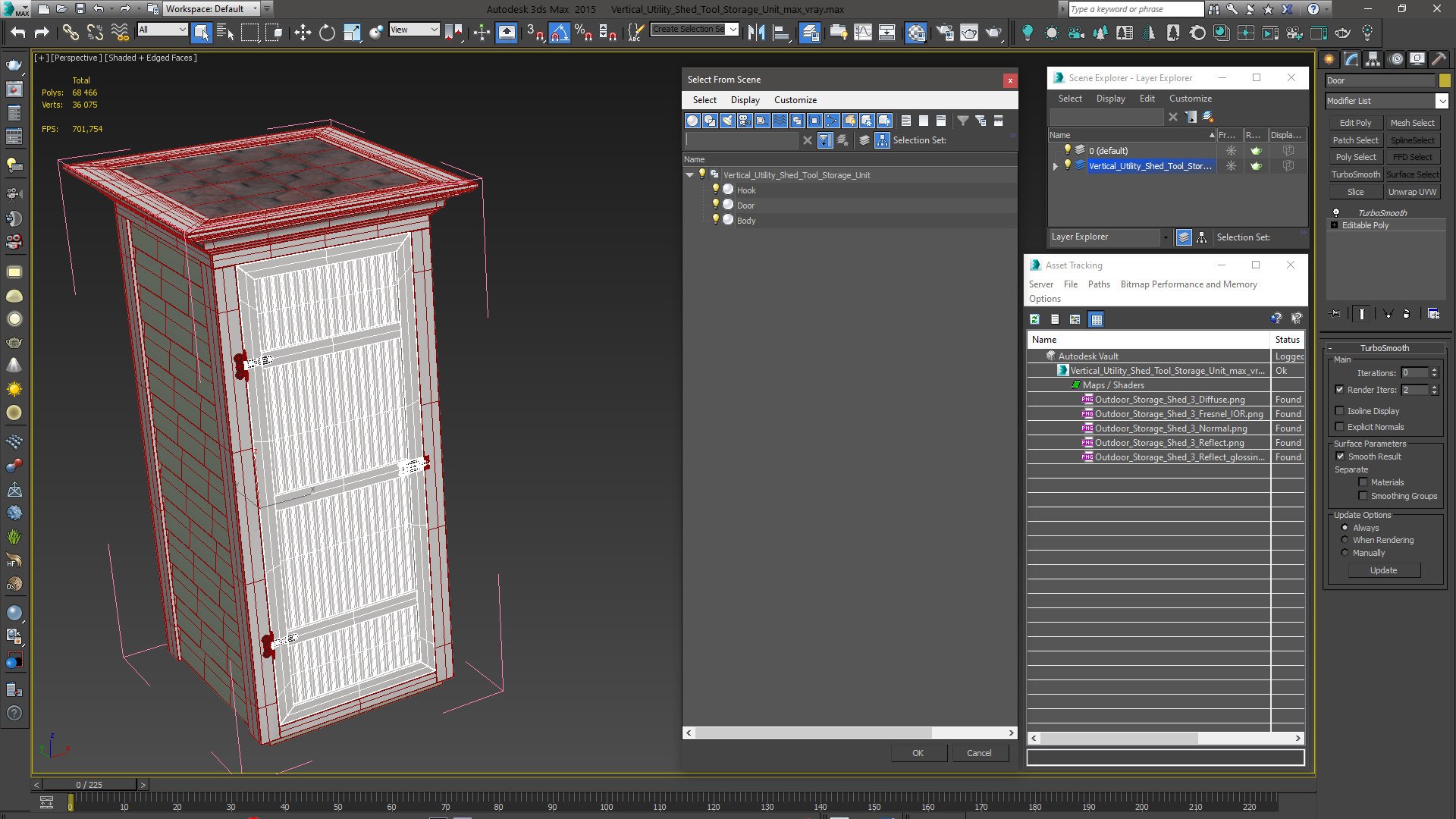Toggle the Smooth Result checkbox
The height and width of the screenshot is (819, 1456).
tap(1340, 457)
